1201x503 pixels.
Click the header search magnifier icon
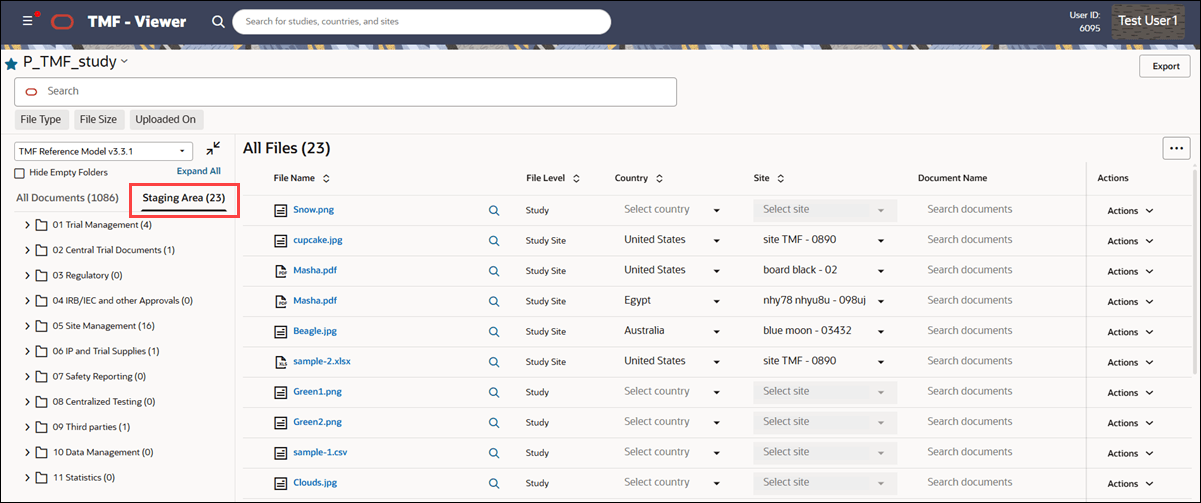click(218, 21)
